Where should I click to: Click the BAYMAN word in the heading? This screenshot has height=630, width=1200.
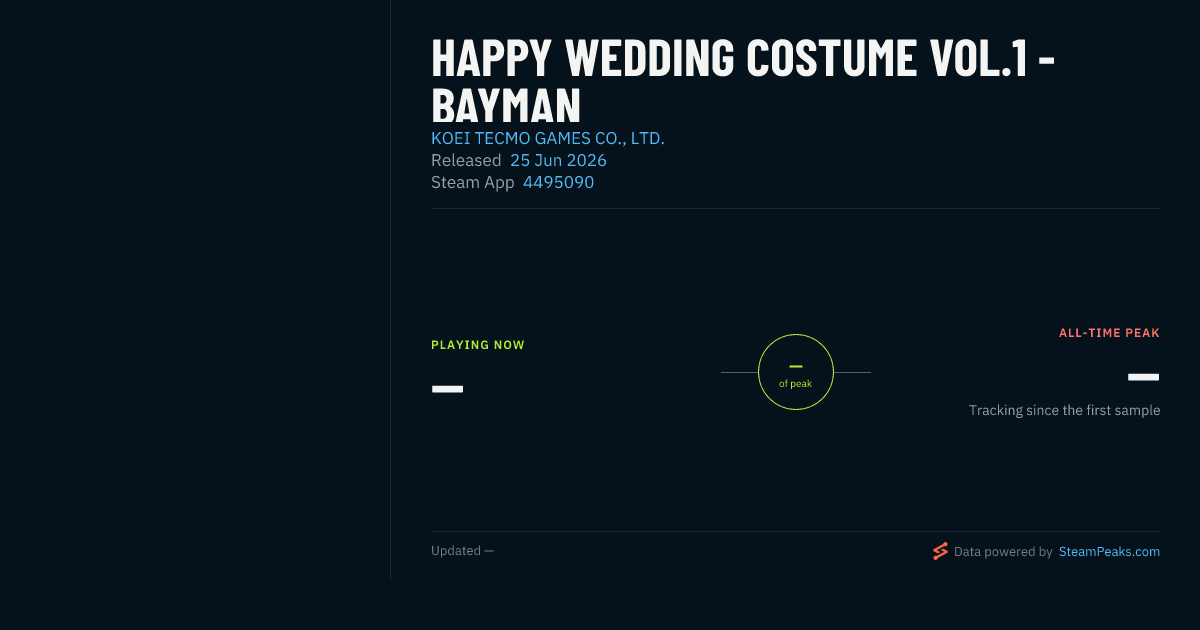pyautogui.click(x=506, y=106)
